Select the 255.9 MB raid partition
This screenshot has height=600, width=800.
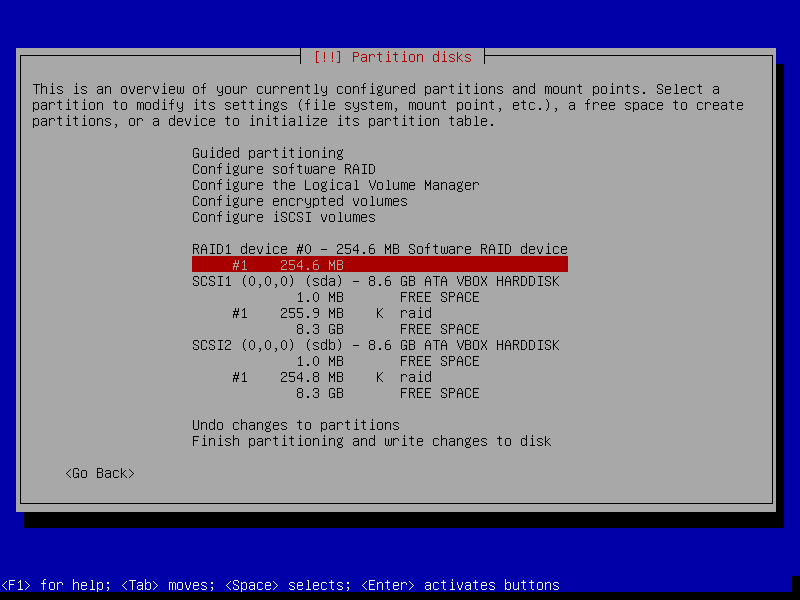(331, 313)
